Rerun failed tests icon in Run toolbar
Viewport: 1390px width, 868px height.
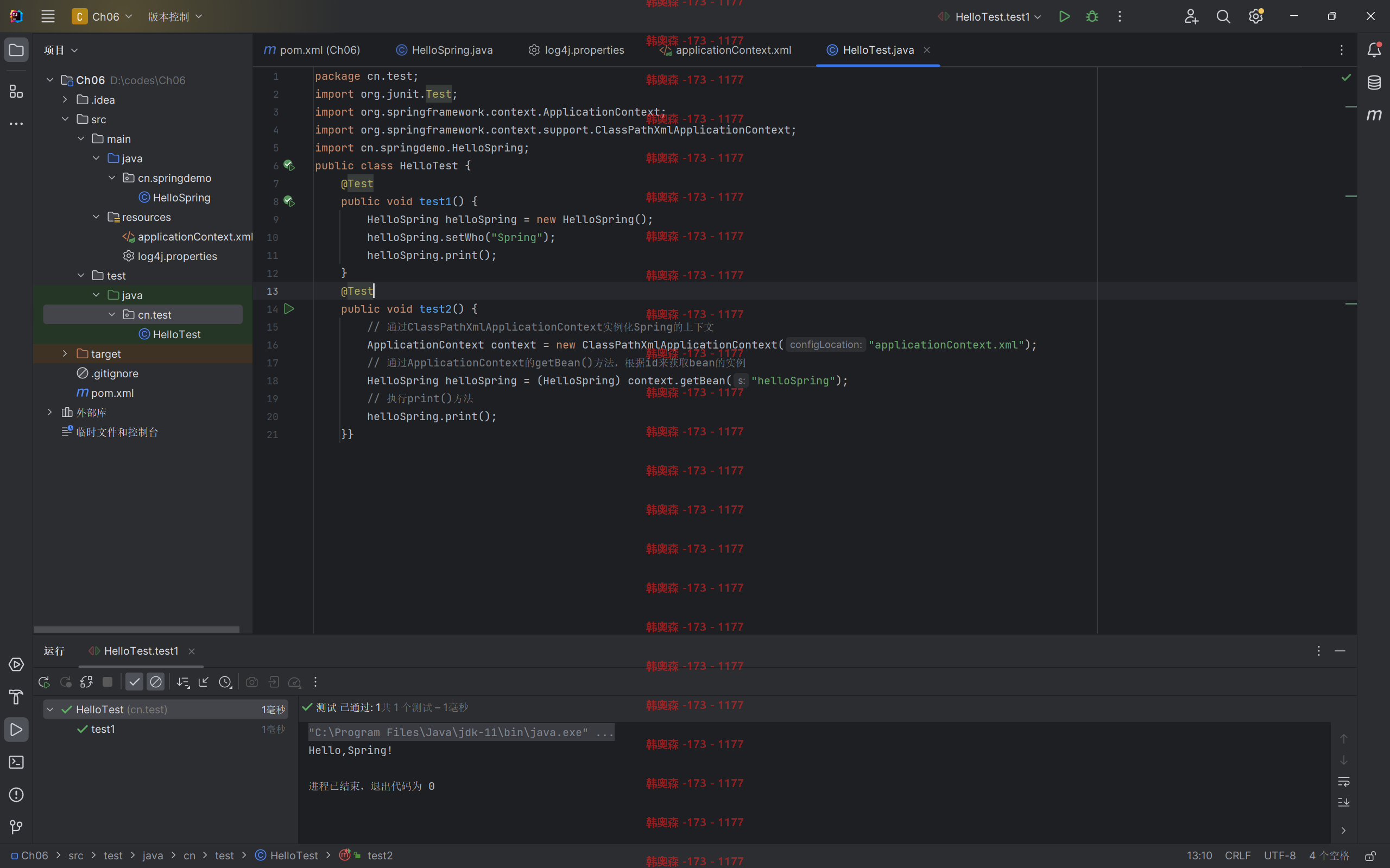pyautogui.click(x=66, y=682)
